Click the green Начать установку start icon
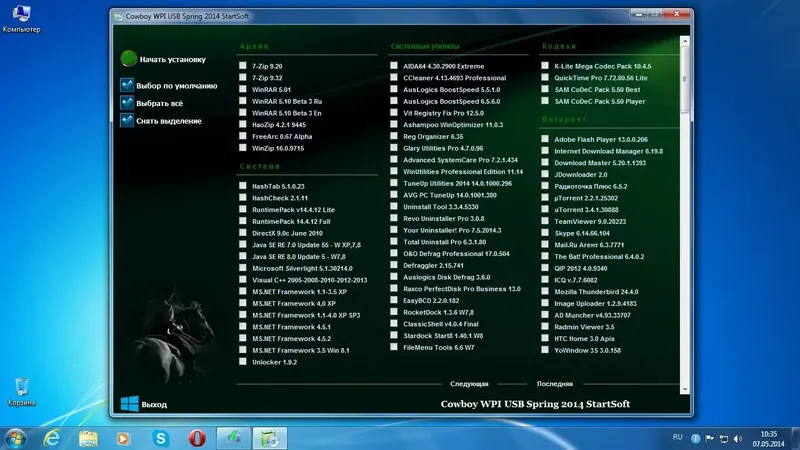The image size is (800, 450). click(x=129, y=59)
